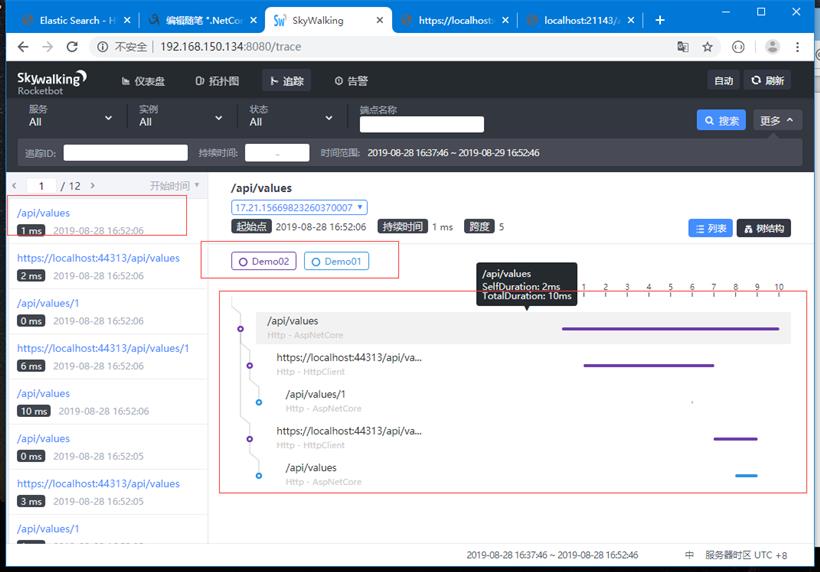Go to previous trace list page

[14, 186]
